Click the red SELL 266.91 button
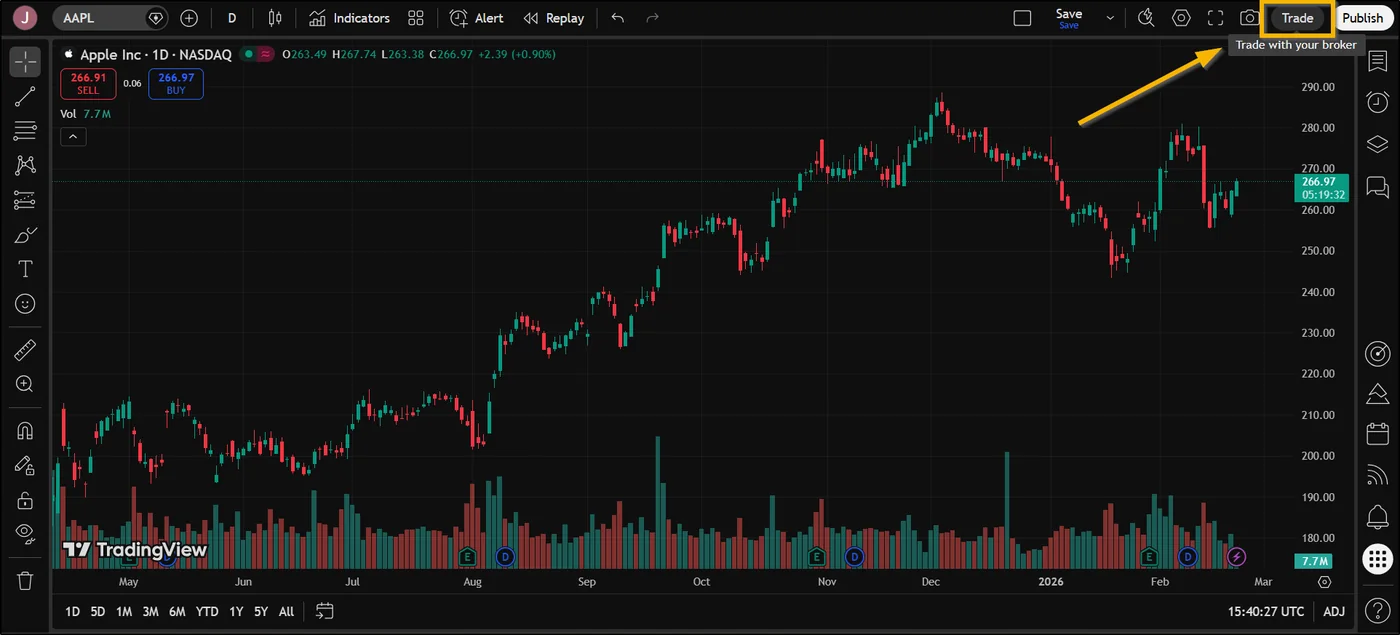Image resolution: width=1400 pixels, height=635 pixels. coord(88,84)
